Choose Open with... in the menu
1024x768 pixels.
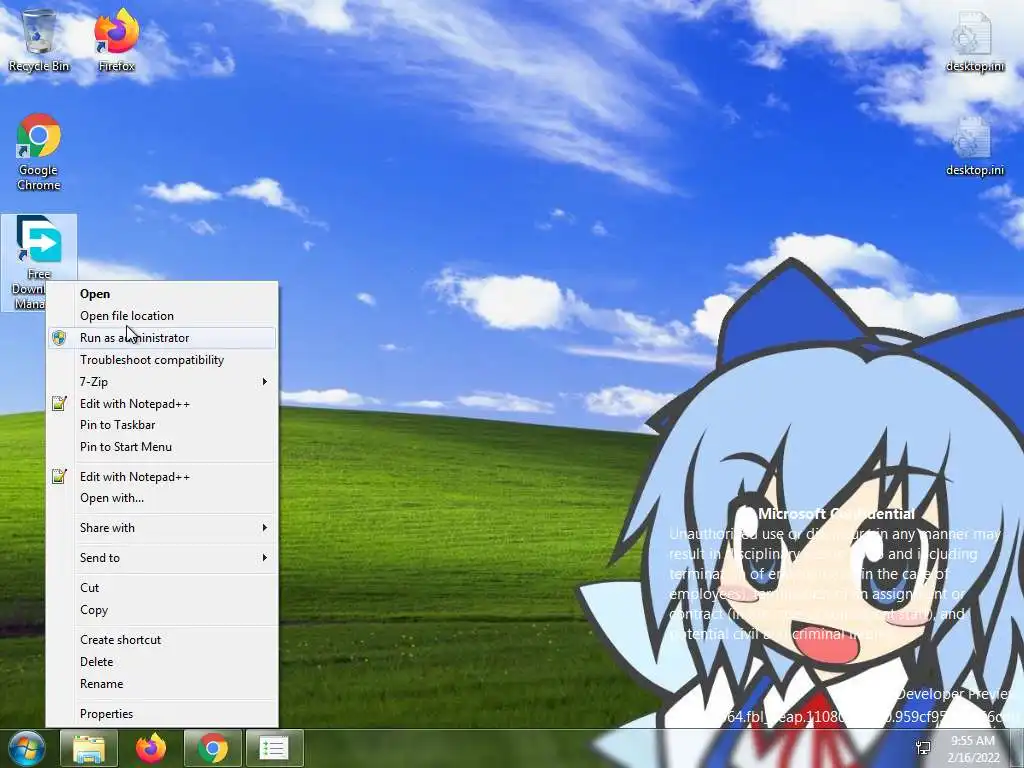point(162,498)
